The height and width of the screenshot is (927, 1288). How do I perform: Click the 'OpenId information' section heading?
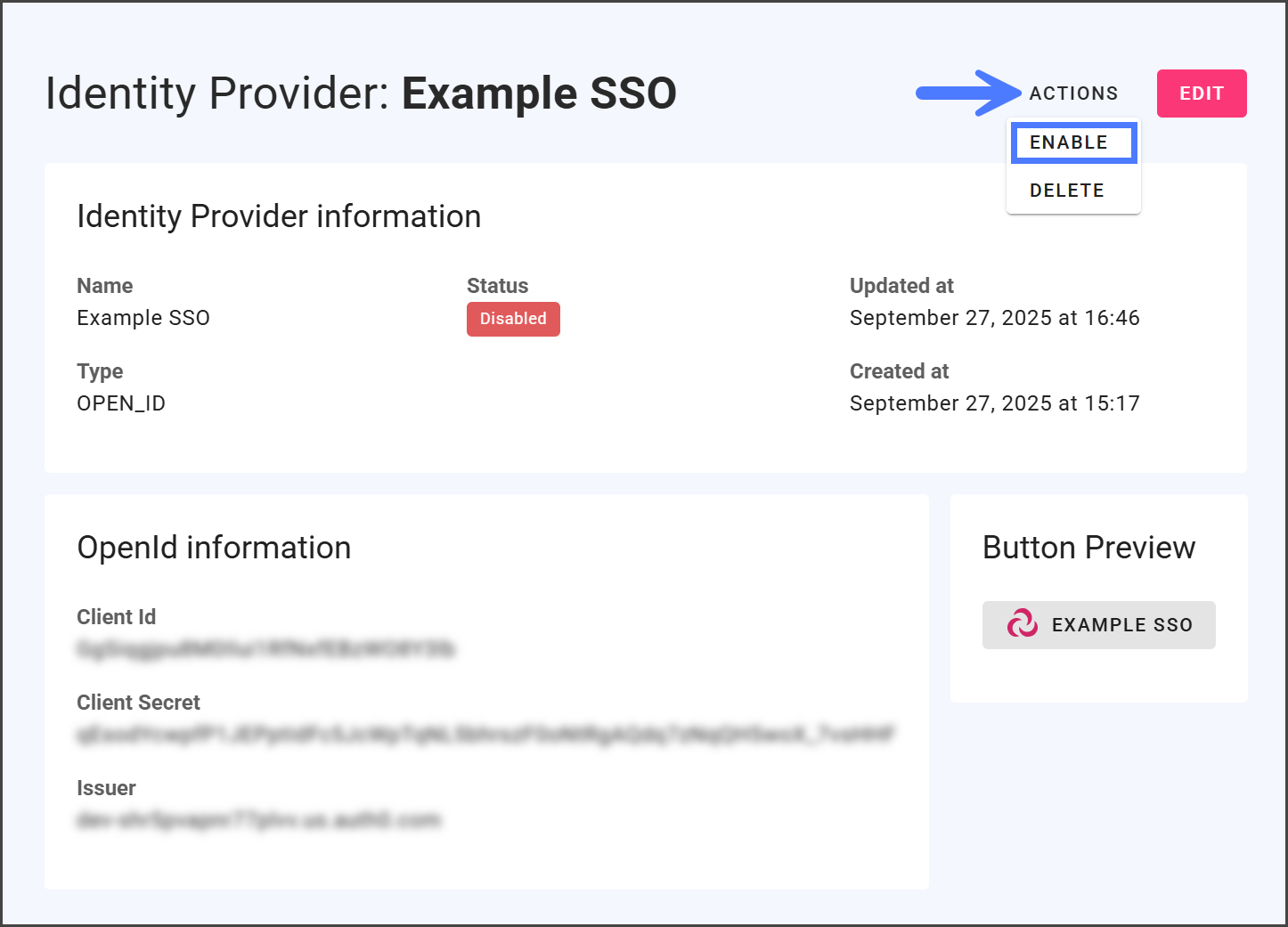[214, 548]
